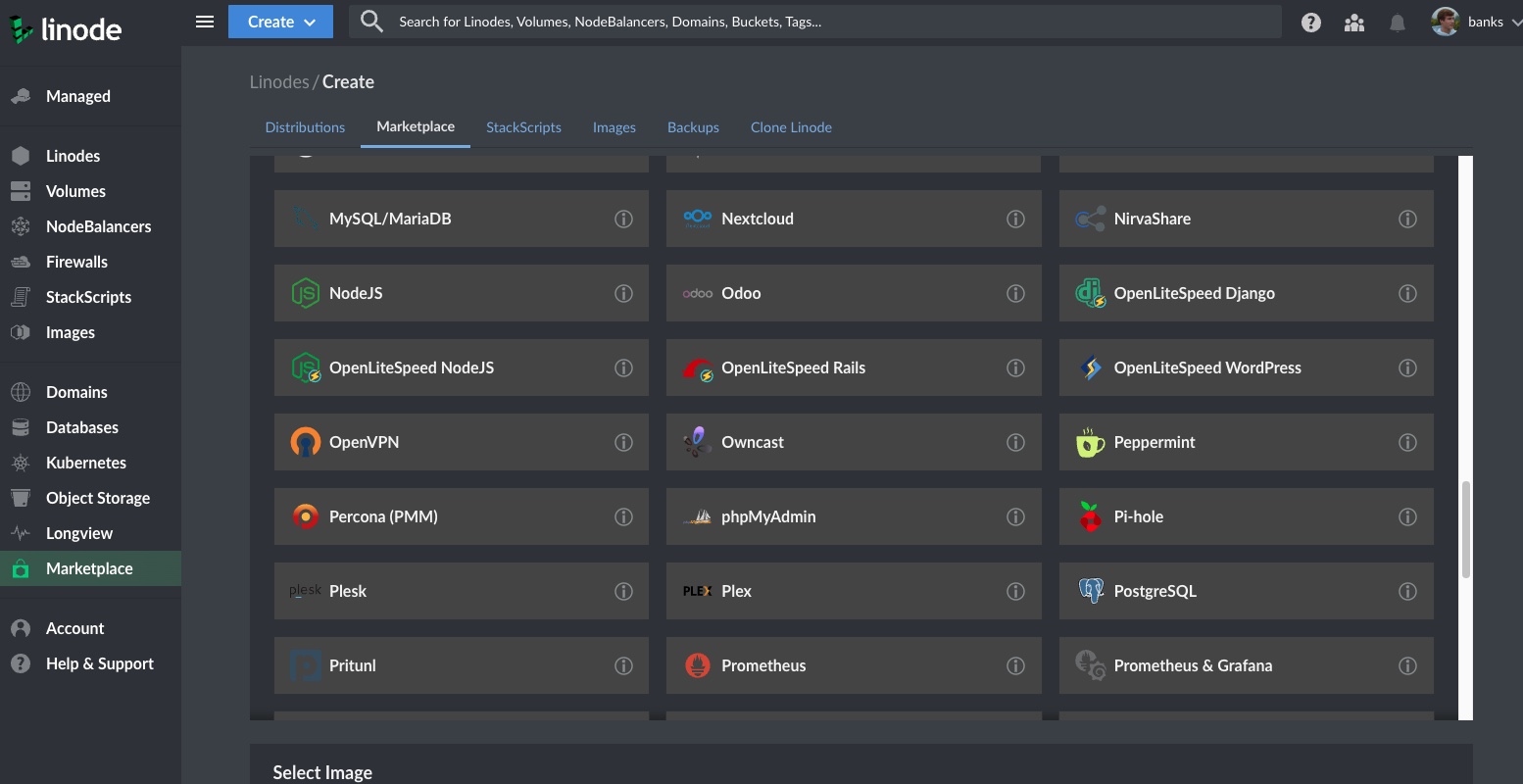This screenshot has height=784, width=1523.
Task: Show info for Prometheus & Grafana app
Action: (1407, 665)
